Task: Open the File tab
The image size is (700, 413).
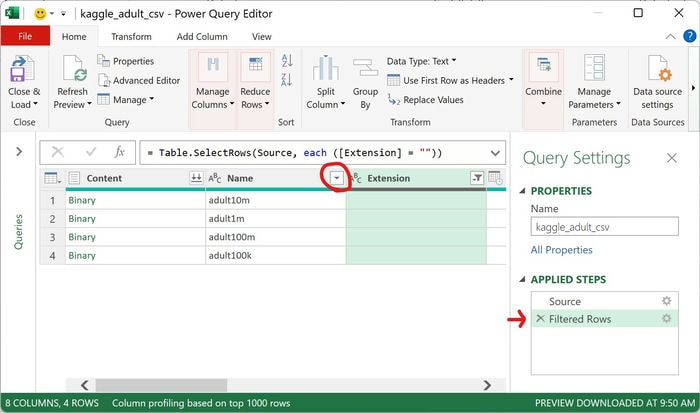Action: 25,36
